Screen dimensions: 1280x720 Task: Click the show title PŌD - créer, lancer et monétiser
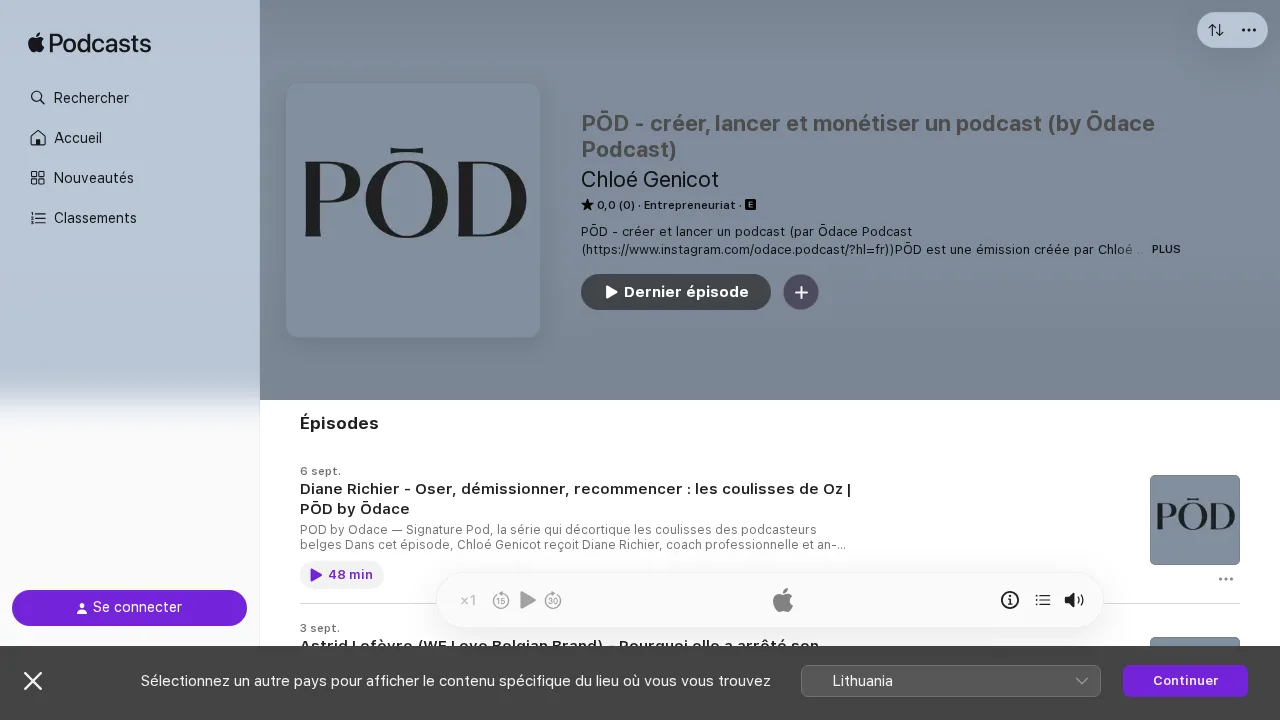click(868, 136)
